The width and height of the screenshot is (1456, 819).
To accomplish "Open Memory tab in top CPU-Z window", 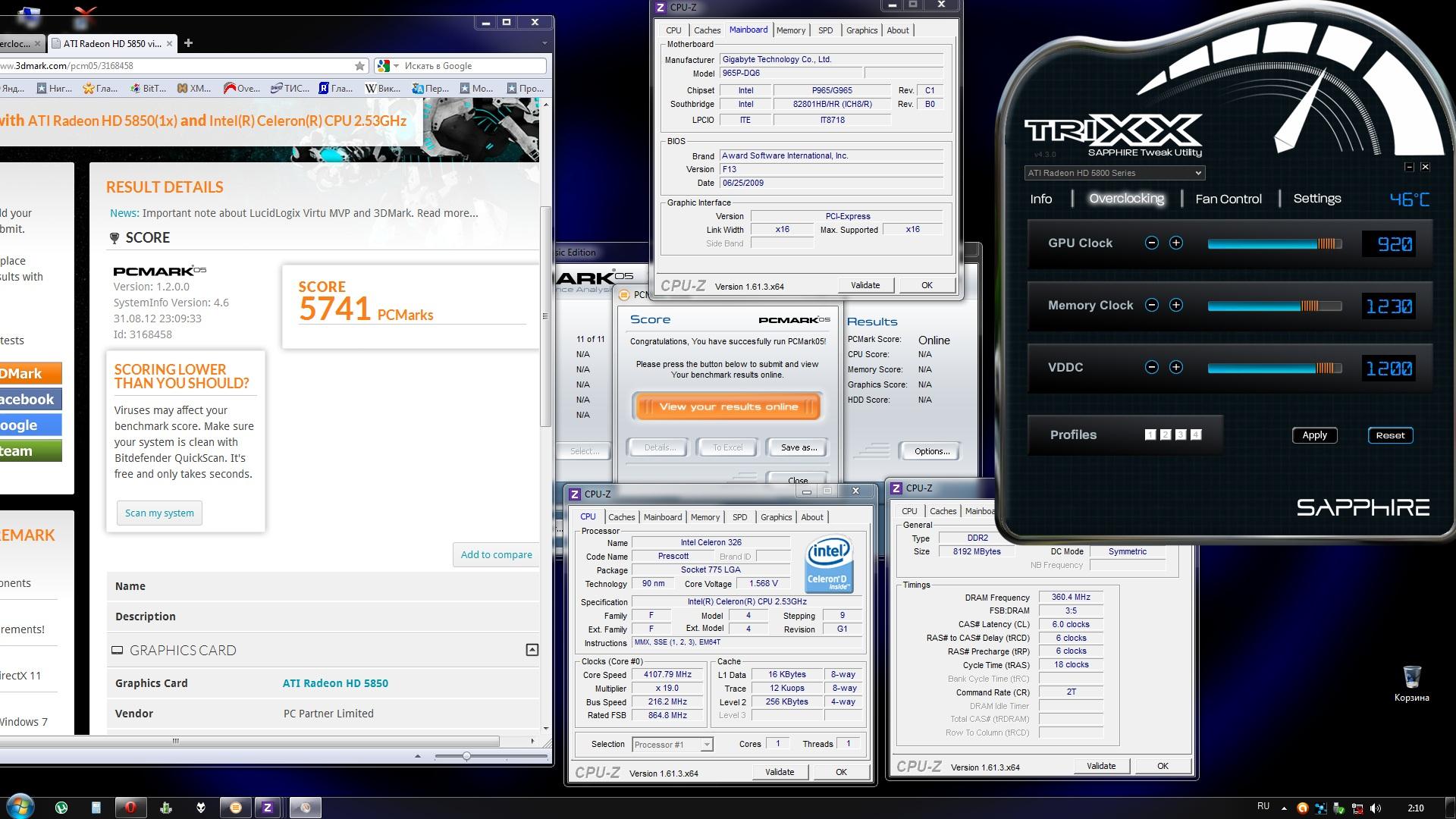I will pyautogui.click(x=791, y=30).
